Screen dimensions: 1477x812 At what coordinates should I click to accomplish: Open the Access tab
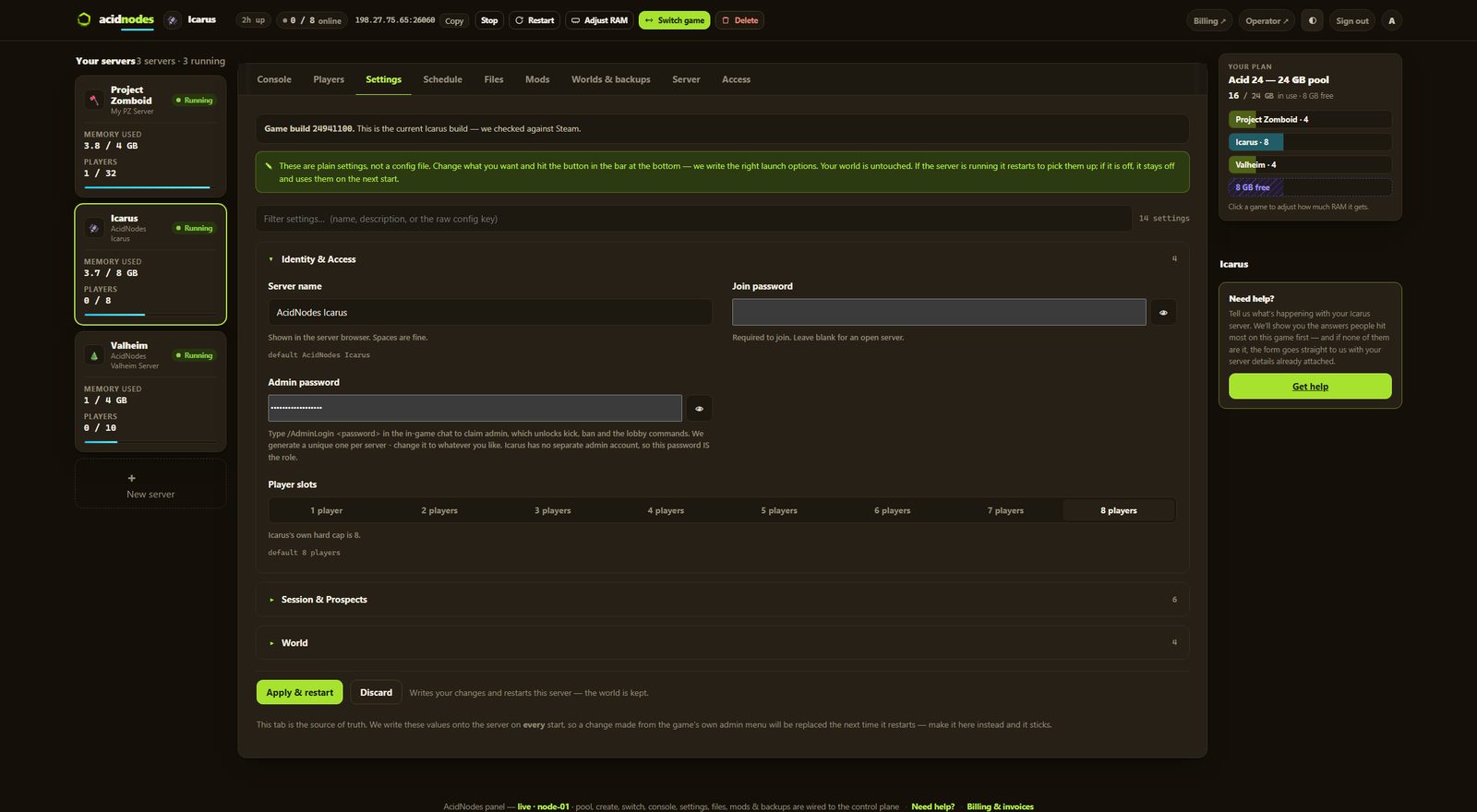pos(736,79)
